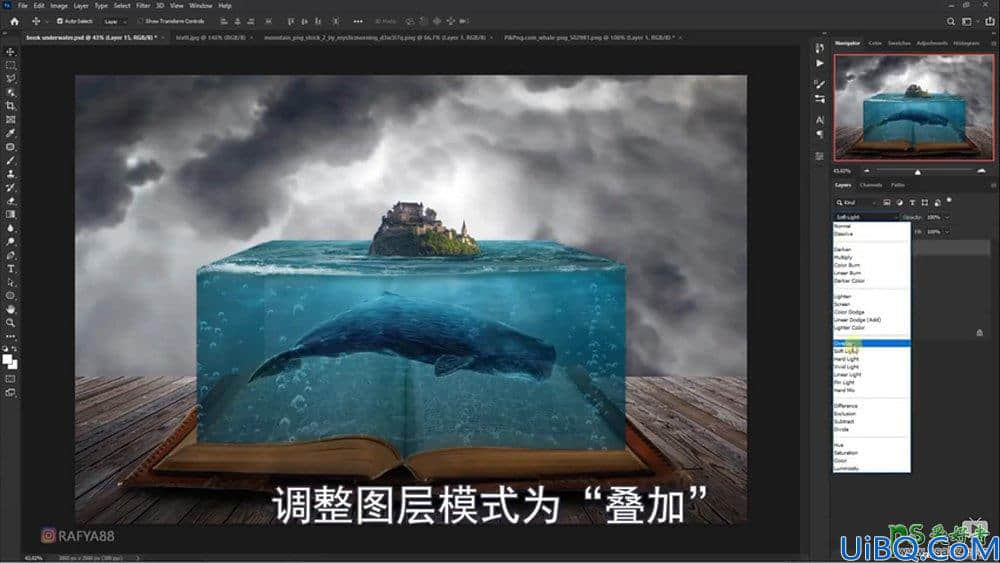Choose Hard Light blend mode in list
The width and height of the screenshot is (1000, 563).
pyautogui.click(x=871, y=359)
